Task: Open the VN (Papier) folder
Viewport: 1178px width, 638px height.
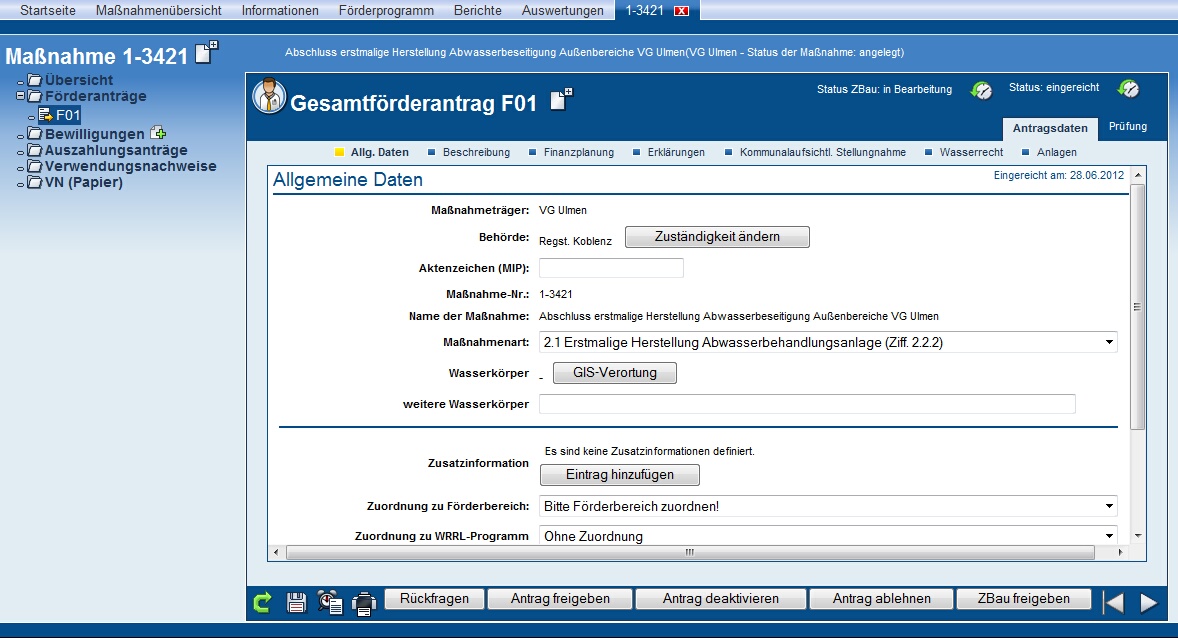Action: [x=83, y=182]
